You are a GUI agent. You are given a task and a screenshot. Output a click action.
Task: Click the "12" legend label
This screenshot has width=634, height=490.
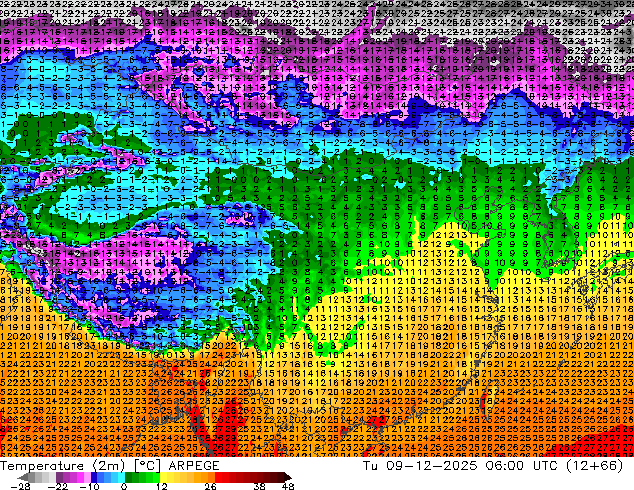[162, 486]
